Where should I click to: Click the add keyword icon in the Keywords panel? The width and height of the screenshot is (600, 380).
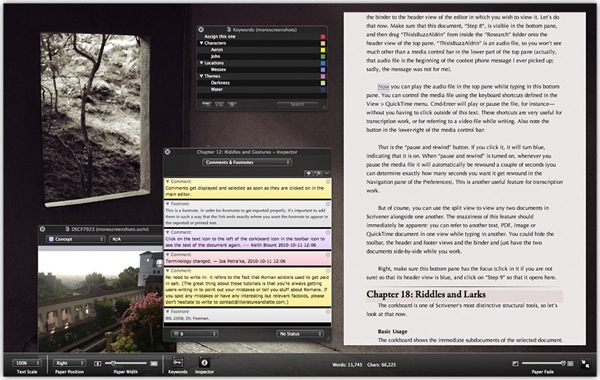[206, 104]
